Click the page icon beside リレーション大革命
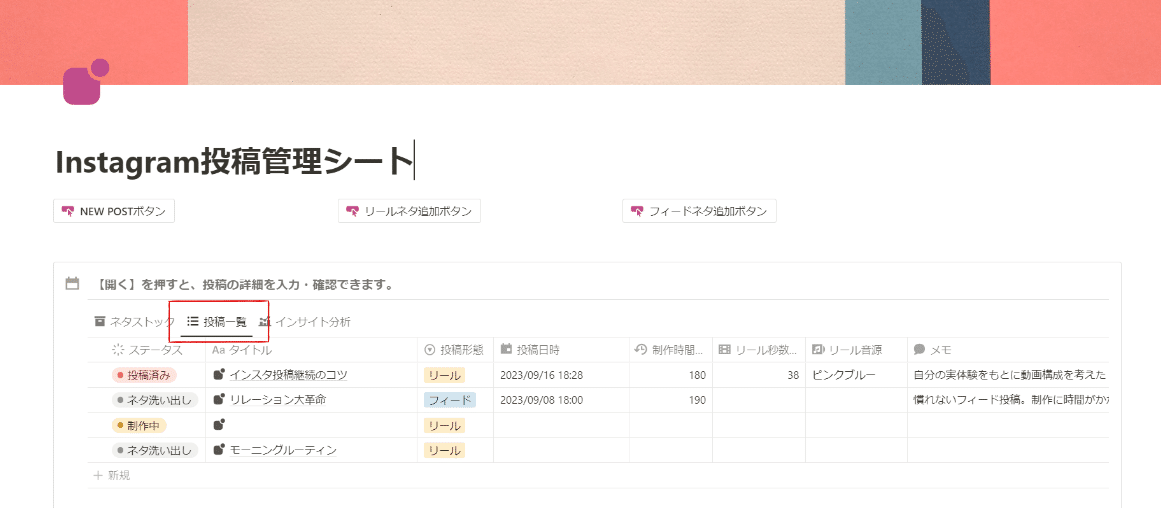This screenshot has width=1161, height=508. coord(218,399)
